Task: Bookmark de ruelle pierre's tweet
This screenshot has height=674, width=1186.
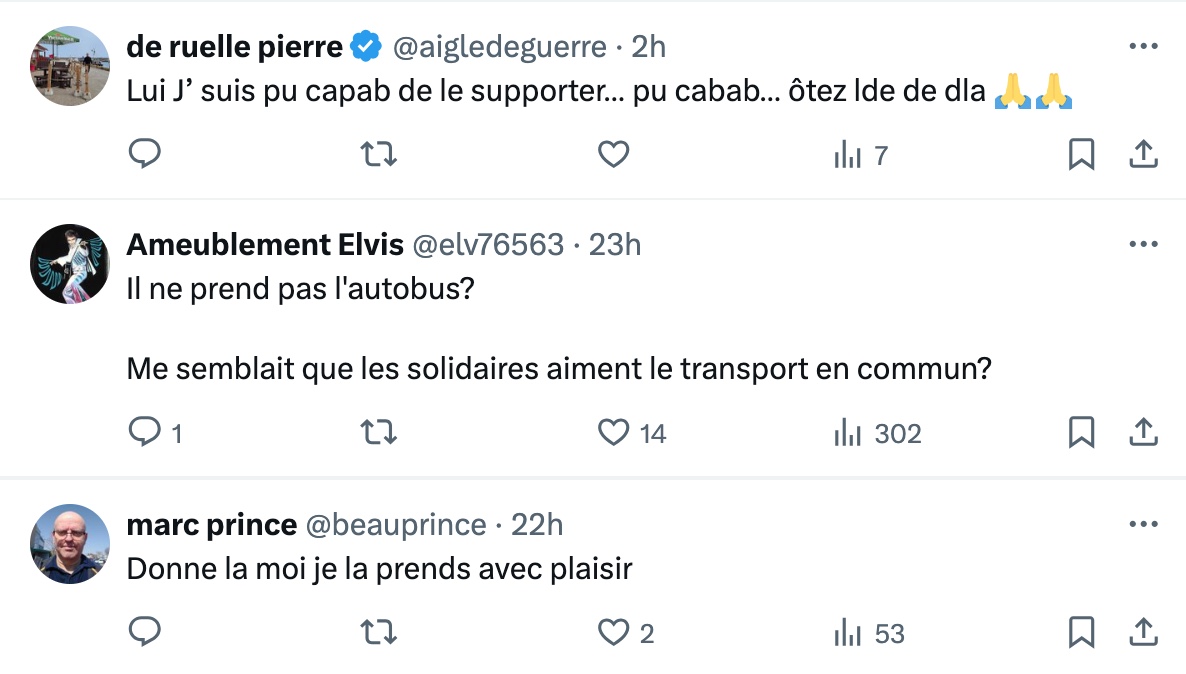Action: (1082, 154)
